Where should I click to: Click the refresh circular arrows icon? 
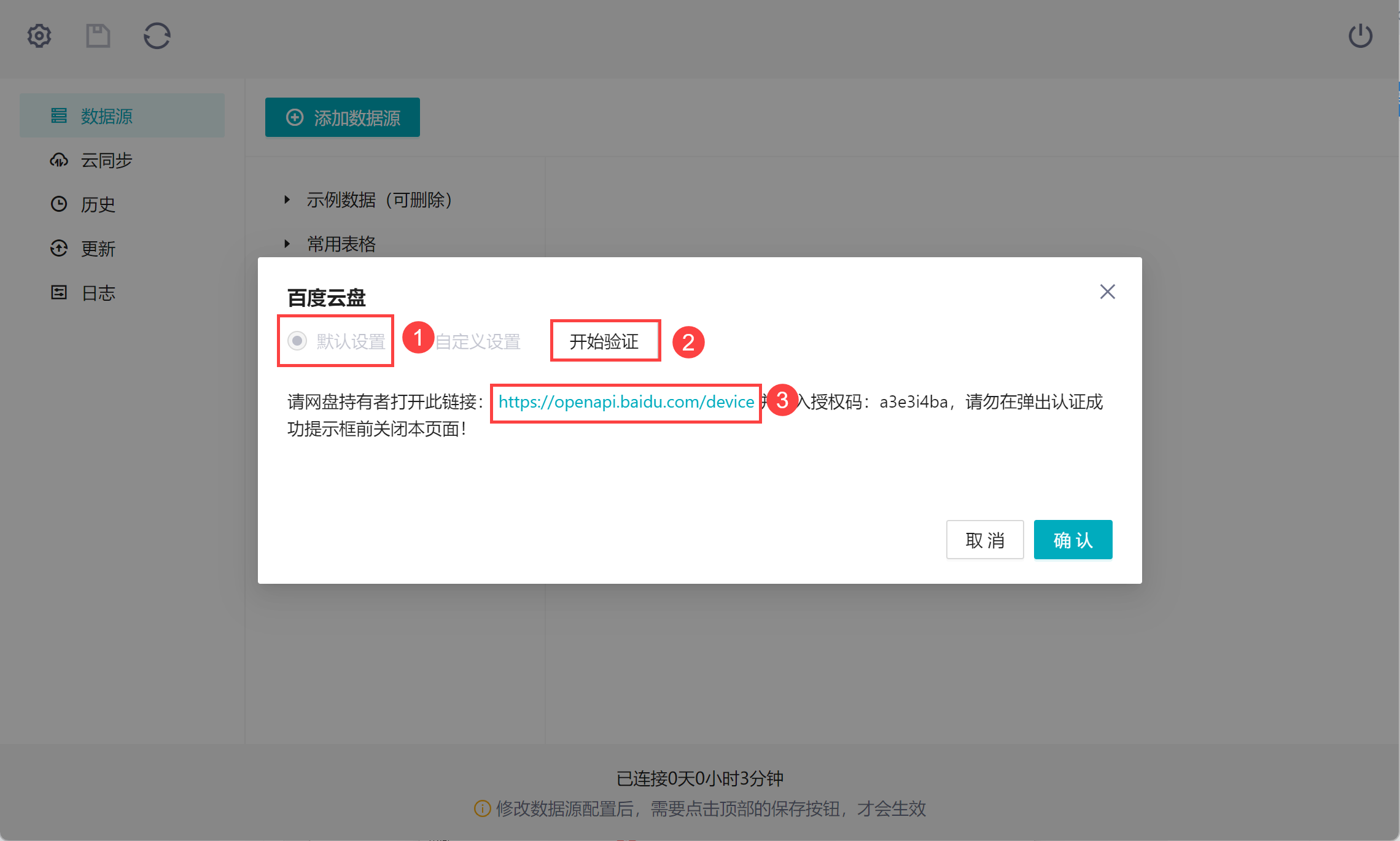(x=157, y=36)
